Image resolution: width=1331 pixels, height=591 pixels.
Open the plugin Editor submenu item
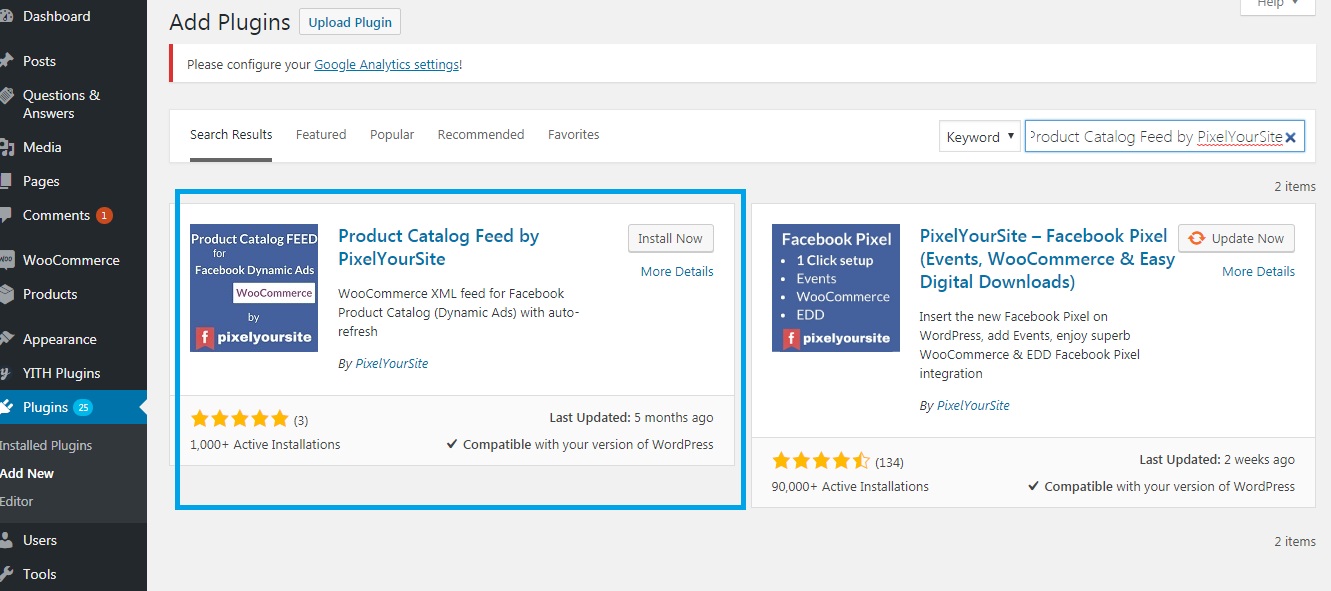tap(17, 502)
